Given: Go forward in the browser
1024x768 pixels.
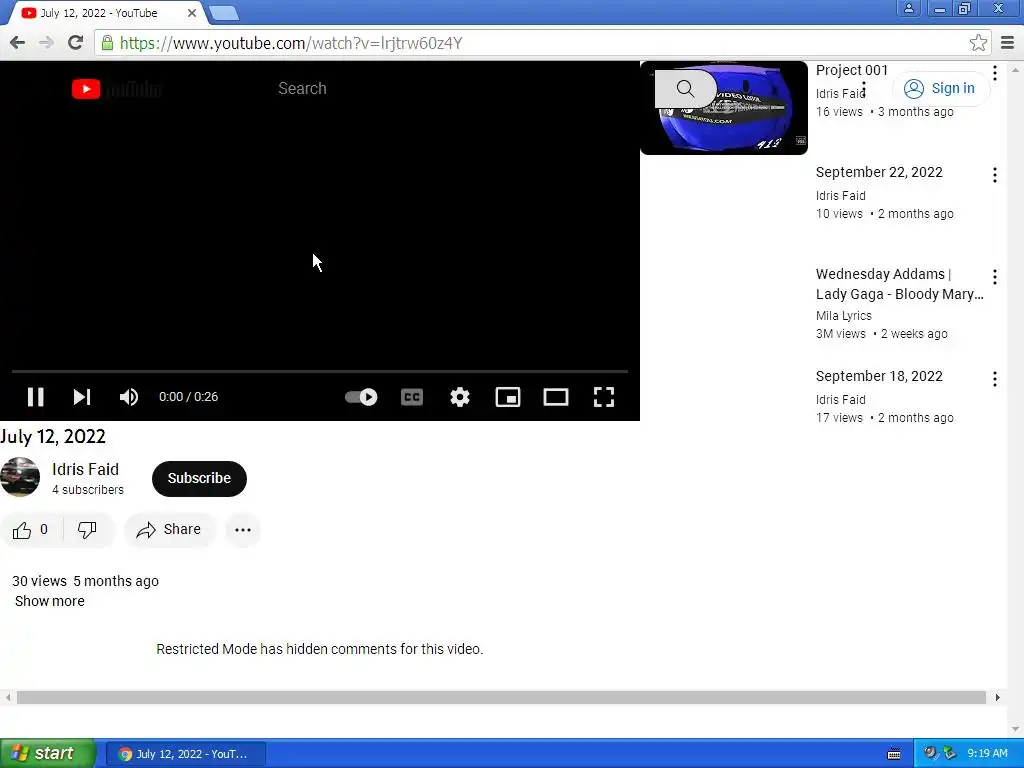Looking at the screenshot, I should point(46,43).
